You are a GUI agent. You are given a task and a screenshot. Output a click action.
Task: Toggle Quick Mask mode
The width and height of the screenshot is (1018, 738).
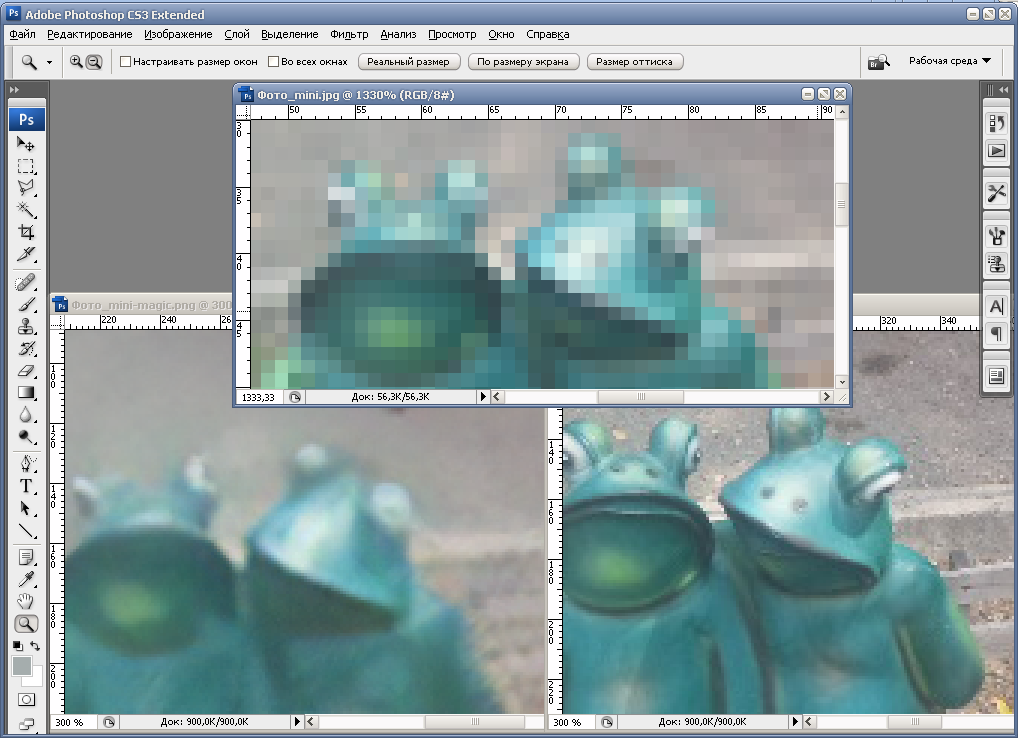click(x=26, y=700)
